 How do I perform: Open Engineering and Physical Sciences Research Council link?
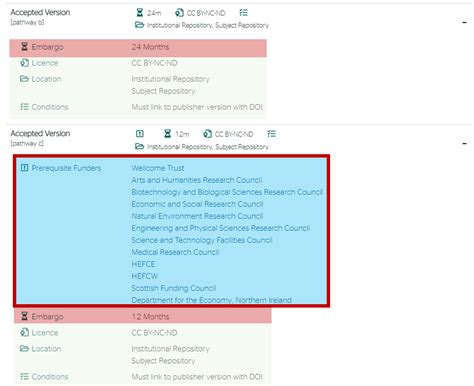point(220,228)
